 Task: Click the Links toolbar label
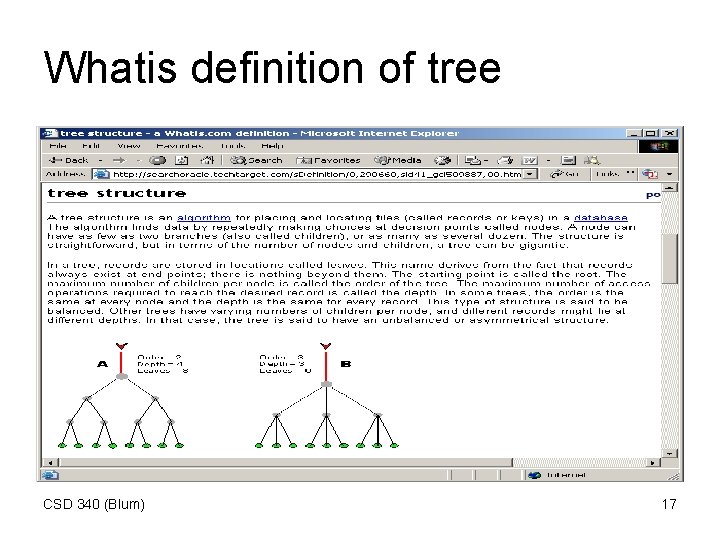click(608, 174)
